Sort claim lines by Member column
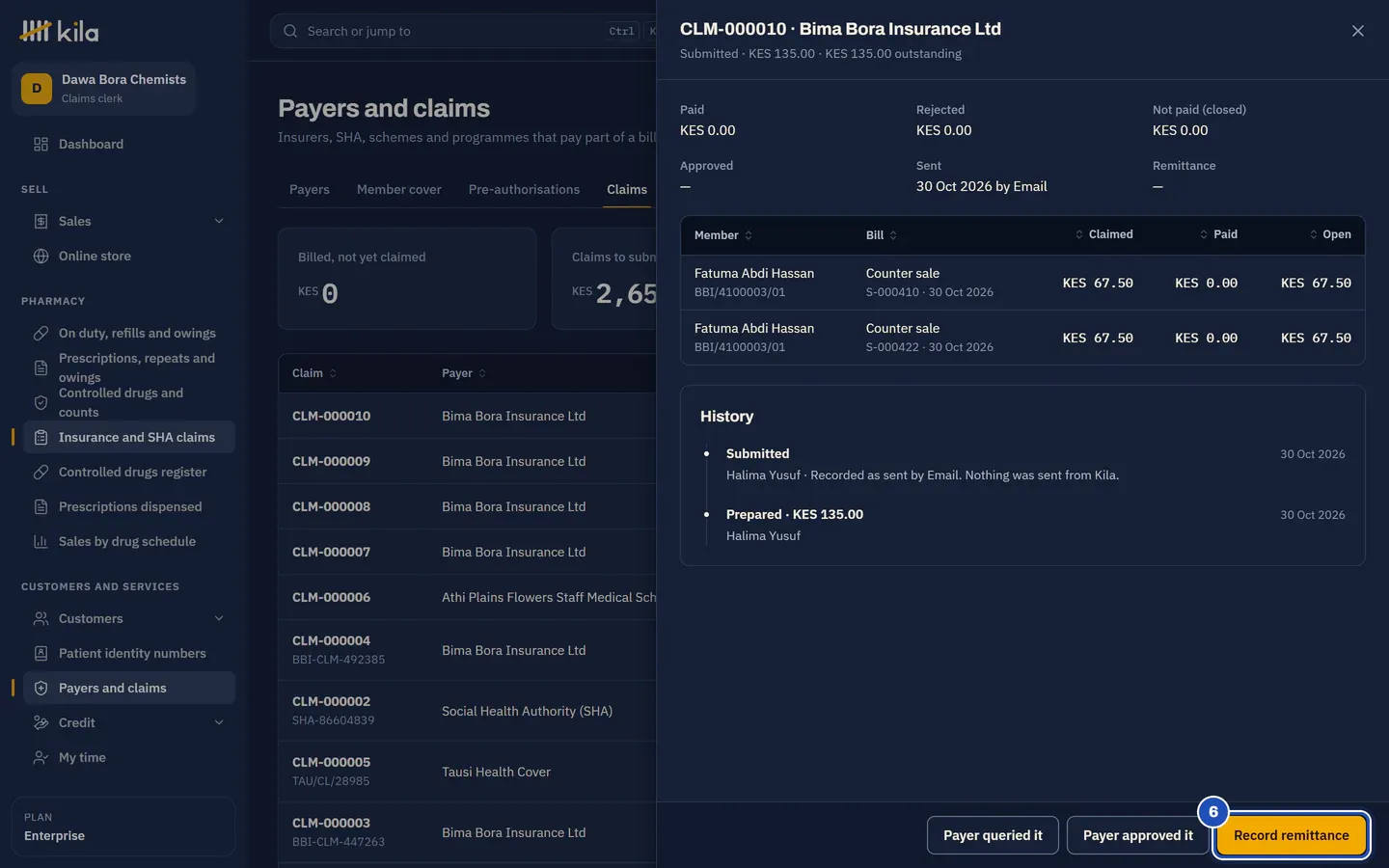This screenshot has height=868, width=1389. click(723, 235)
